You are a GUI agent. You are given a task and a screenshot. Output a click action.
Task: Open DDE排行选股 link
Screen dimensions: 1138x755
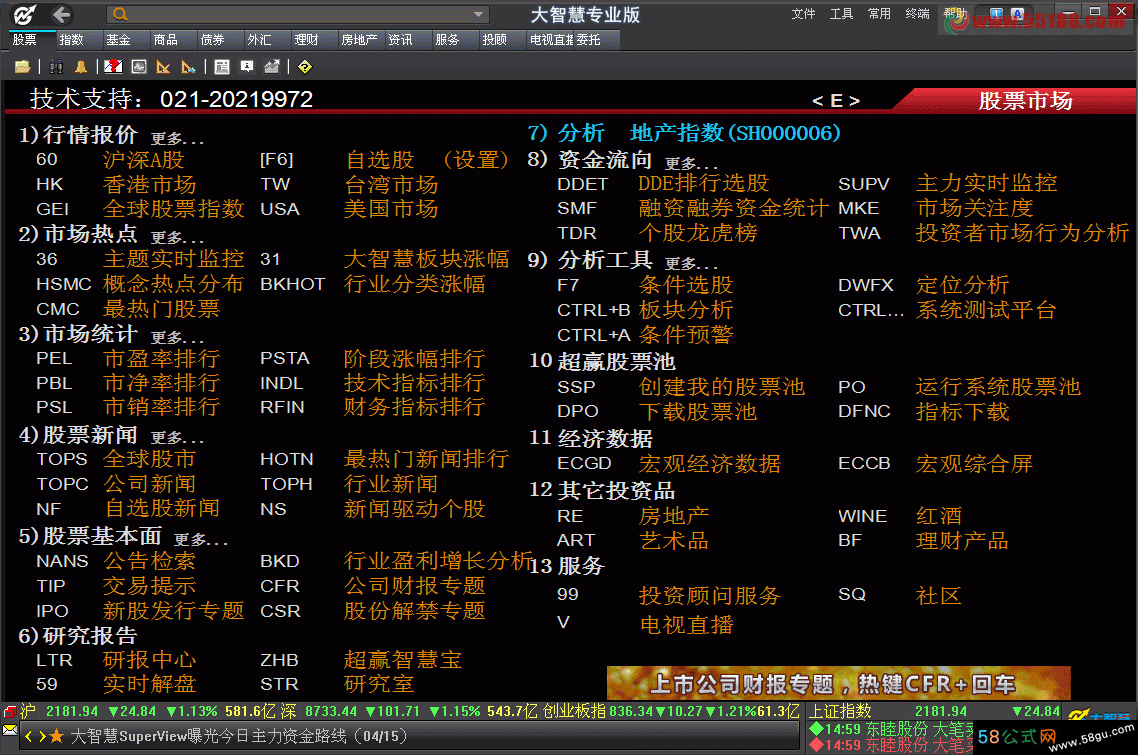[x=703, y=184]
